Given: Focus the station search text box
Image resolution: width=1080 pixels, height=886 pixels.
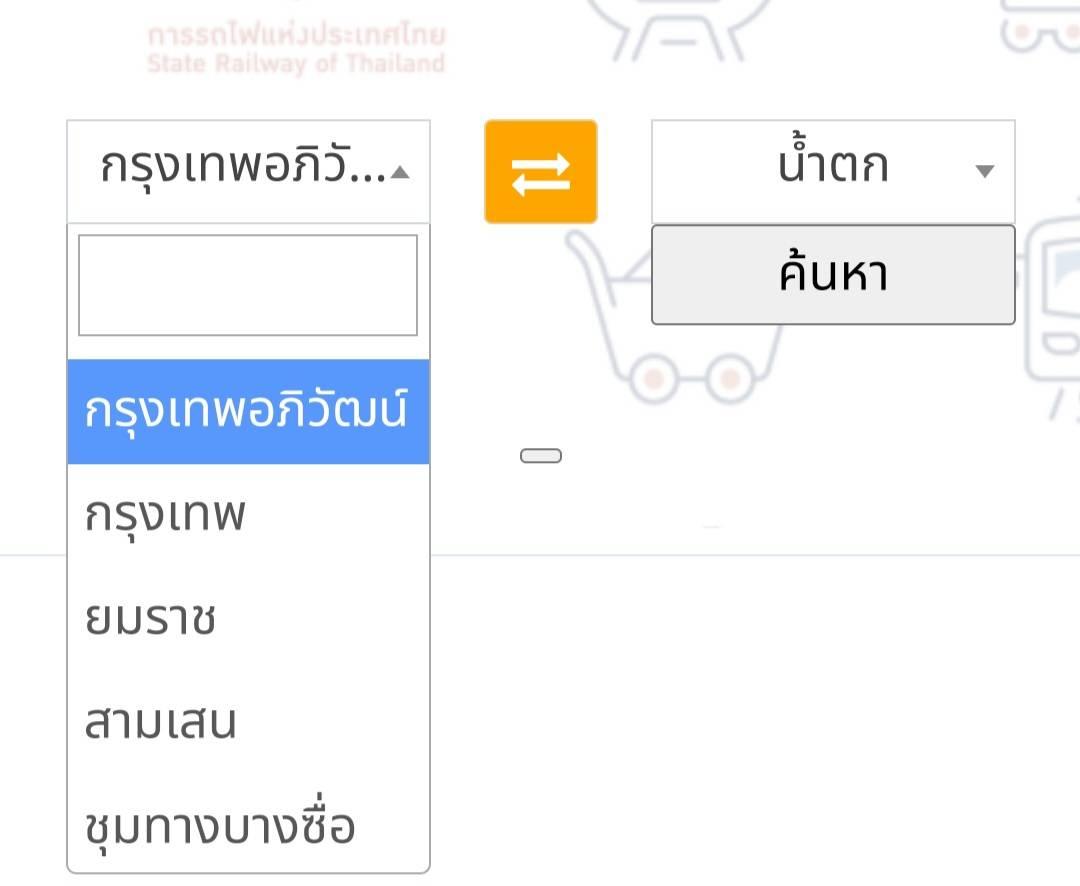Looking at the screenshot, I should 248,285.
